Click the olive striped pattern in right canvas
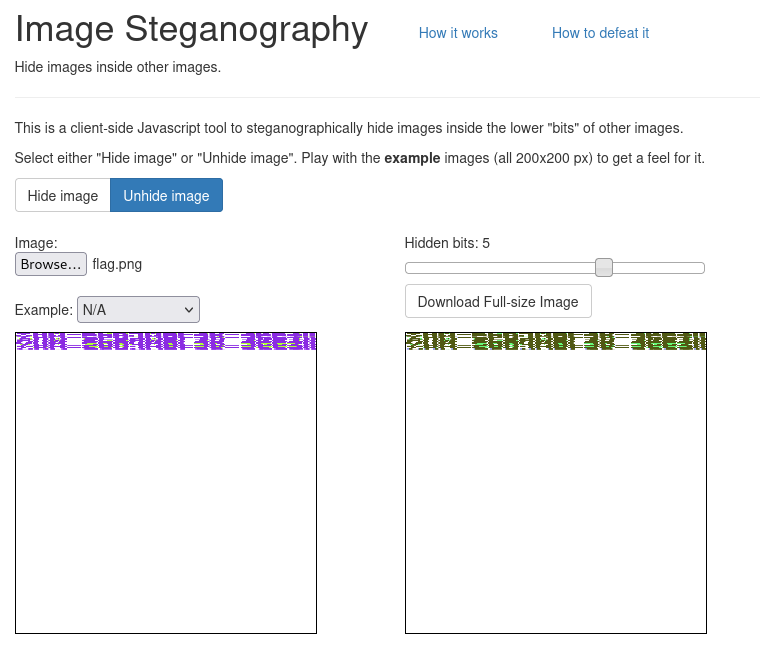Viewport: 760px width, 671px height. coord(556,341)
